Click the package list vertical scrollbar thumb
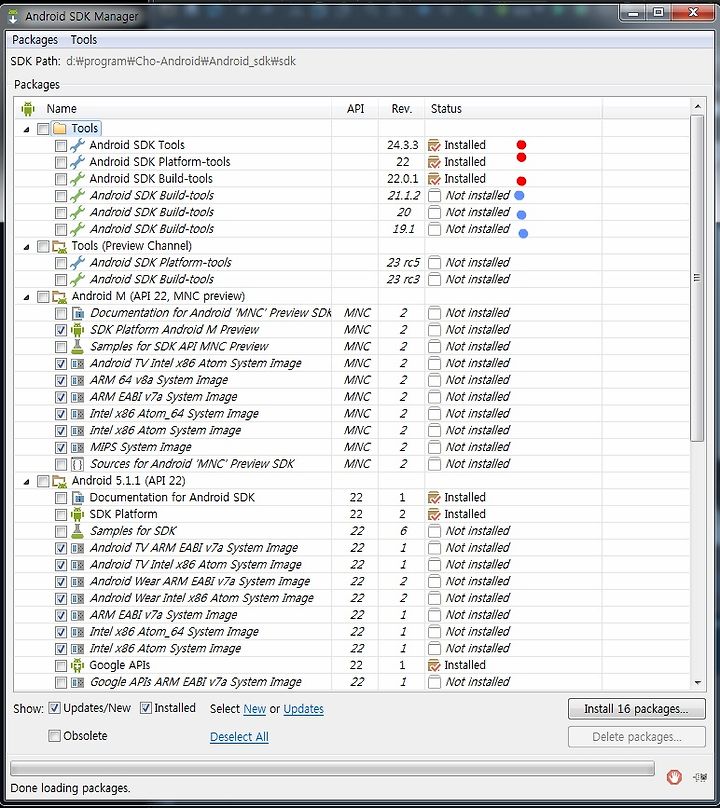The height and width of the screenshot is (808, 720). coord(697,278)
